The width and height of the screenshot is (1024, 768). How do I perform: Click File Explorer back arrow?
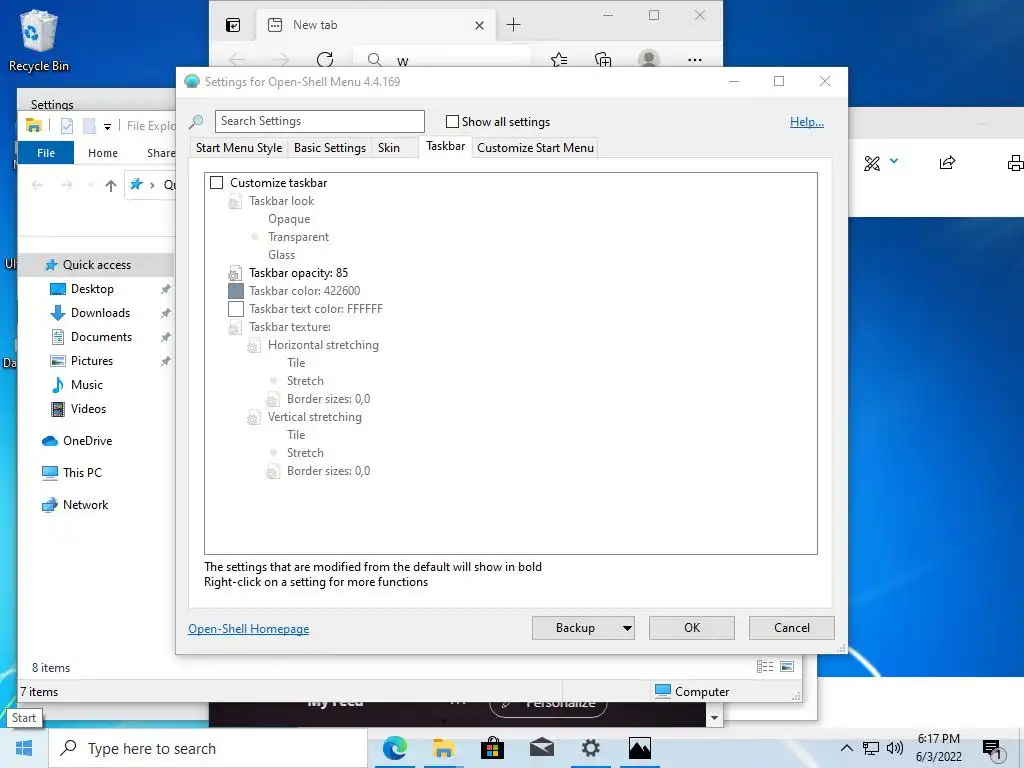[x=37, y=185]
